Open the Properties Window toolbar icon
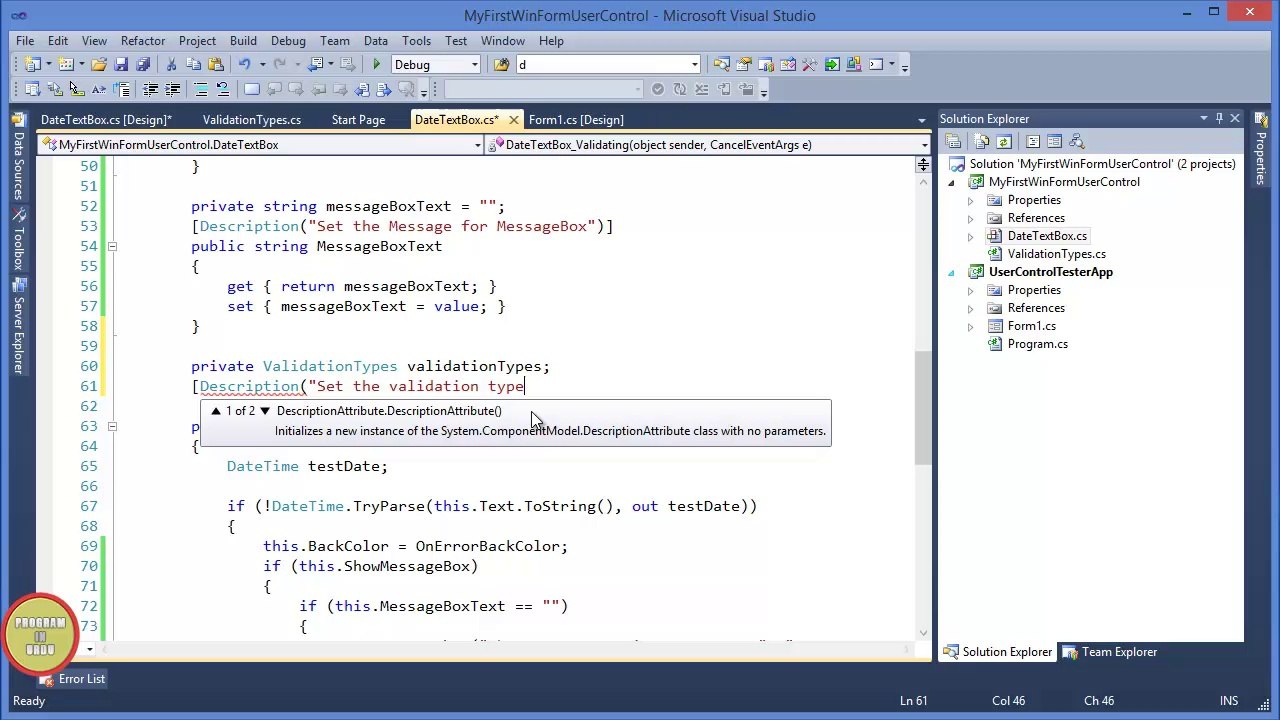The width and height of the screenshot is (1280, 720). (744, 65)
